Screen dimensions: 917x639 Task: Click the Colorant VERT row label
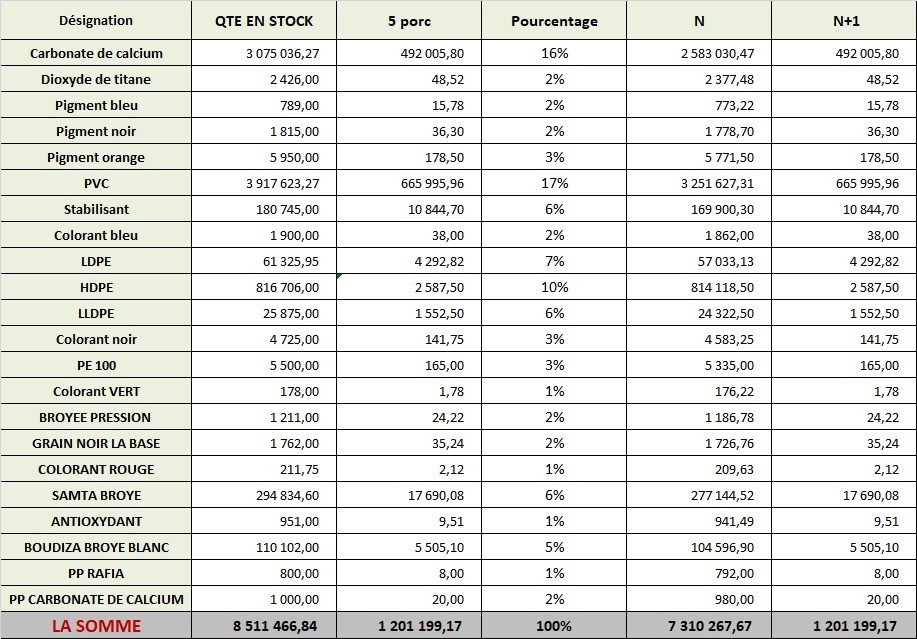96,392
